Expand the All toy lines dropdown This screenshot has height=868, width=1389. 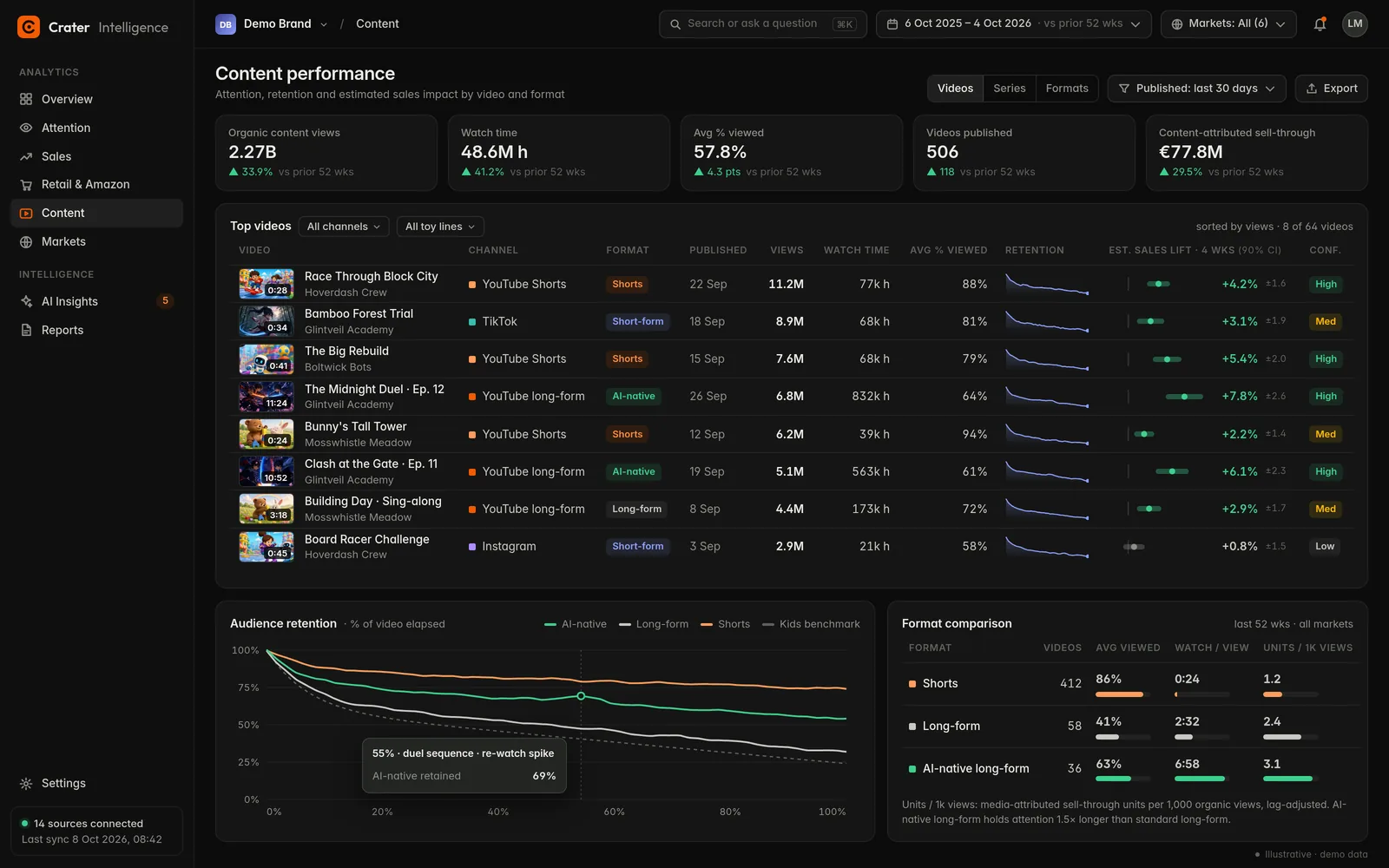click(x=440, y=227)
